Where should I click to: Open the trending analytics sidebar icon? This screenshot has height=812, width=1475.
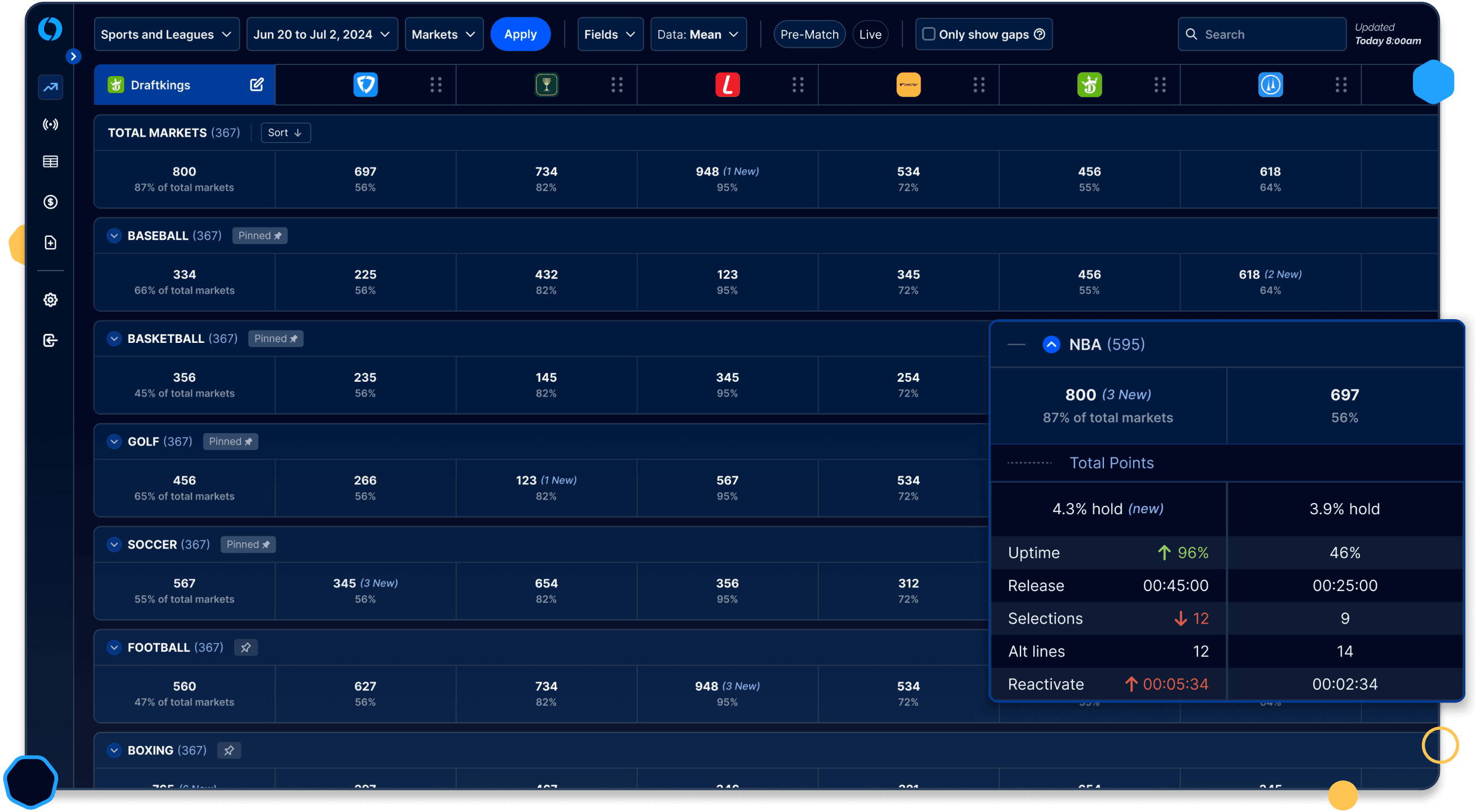pyautogui.click(x=50, y=87)
